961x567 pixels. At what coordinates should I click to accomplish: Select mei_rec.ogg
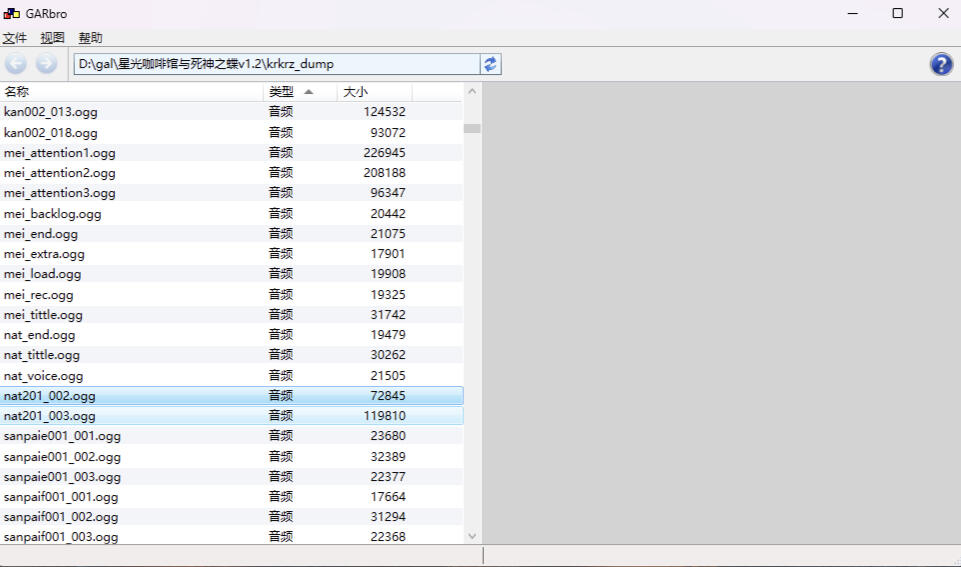coord(231,294)
